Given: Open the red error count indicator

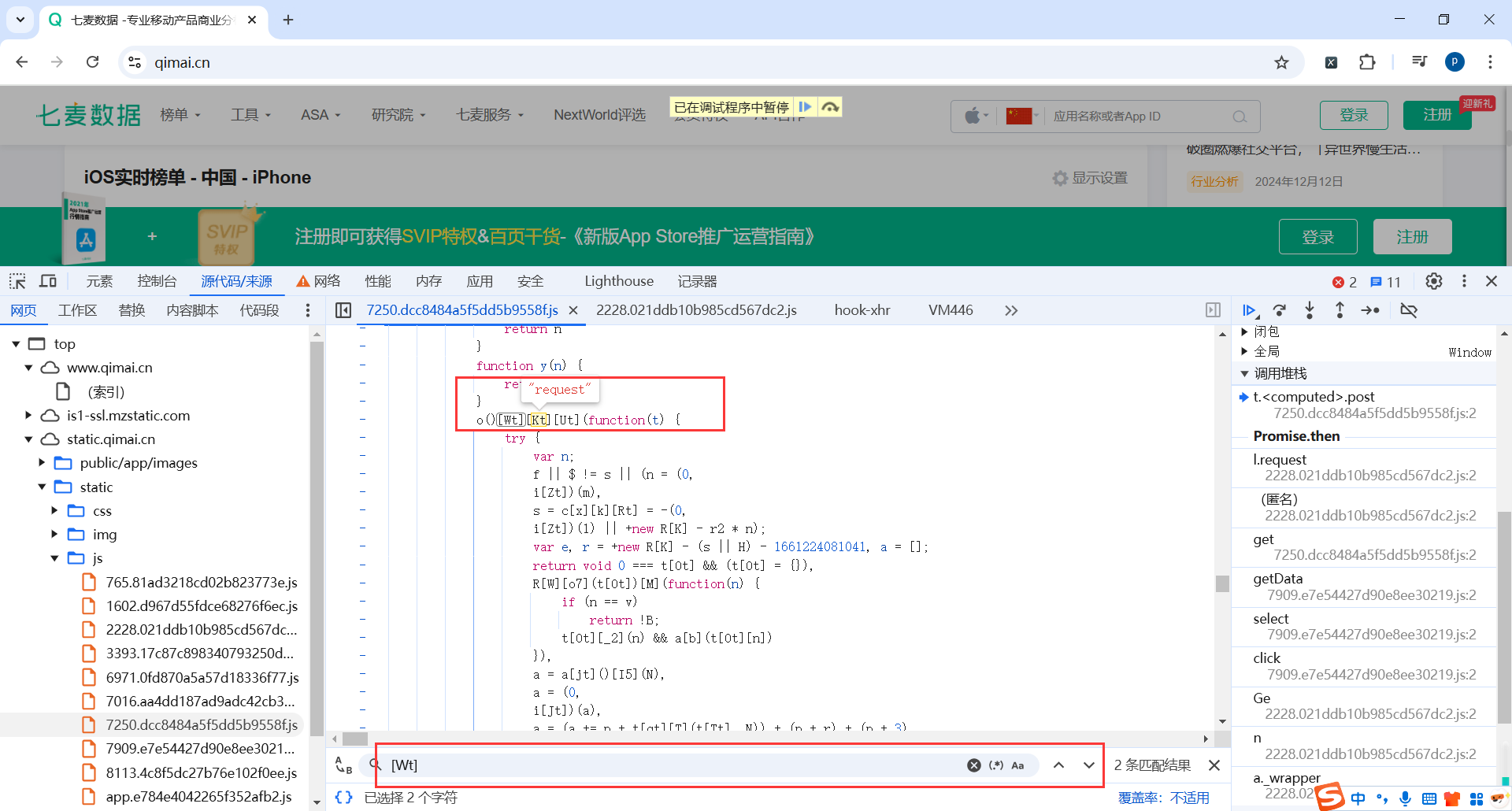Looking at the screenshot, I should pyautogui.click(x=1345, y=282).
